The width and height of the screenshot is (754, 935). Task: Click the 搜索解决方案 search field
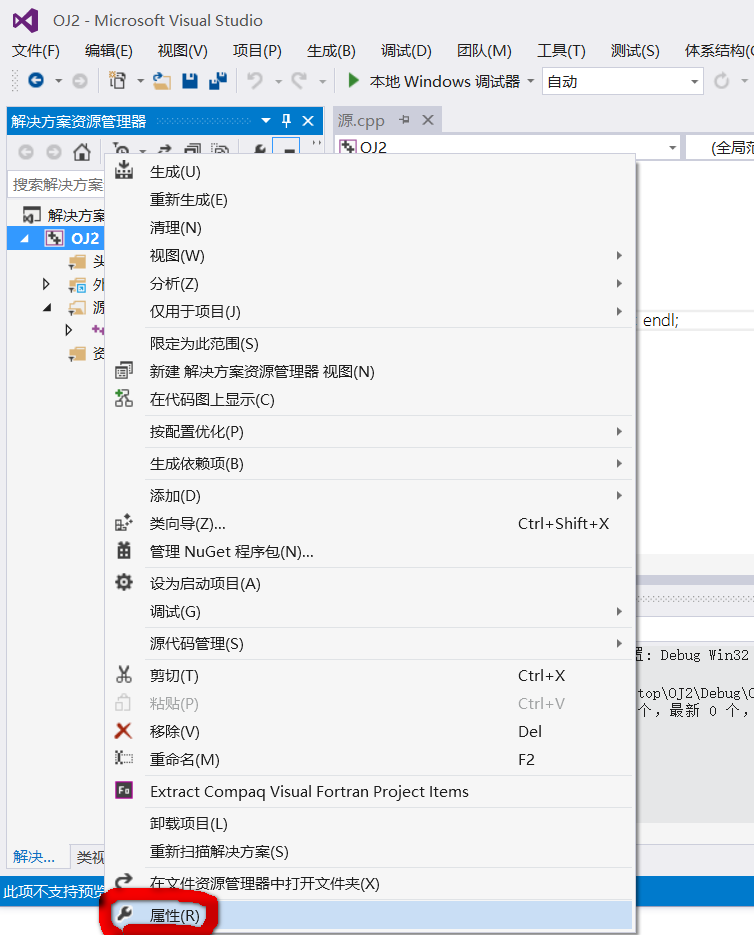click(x=57, y=185)
